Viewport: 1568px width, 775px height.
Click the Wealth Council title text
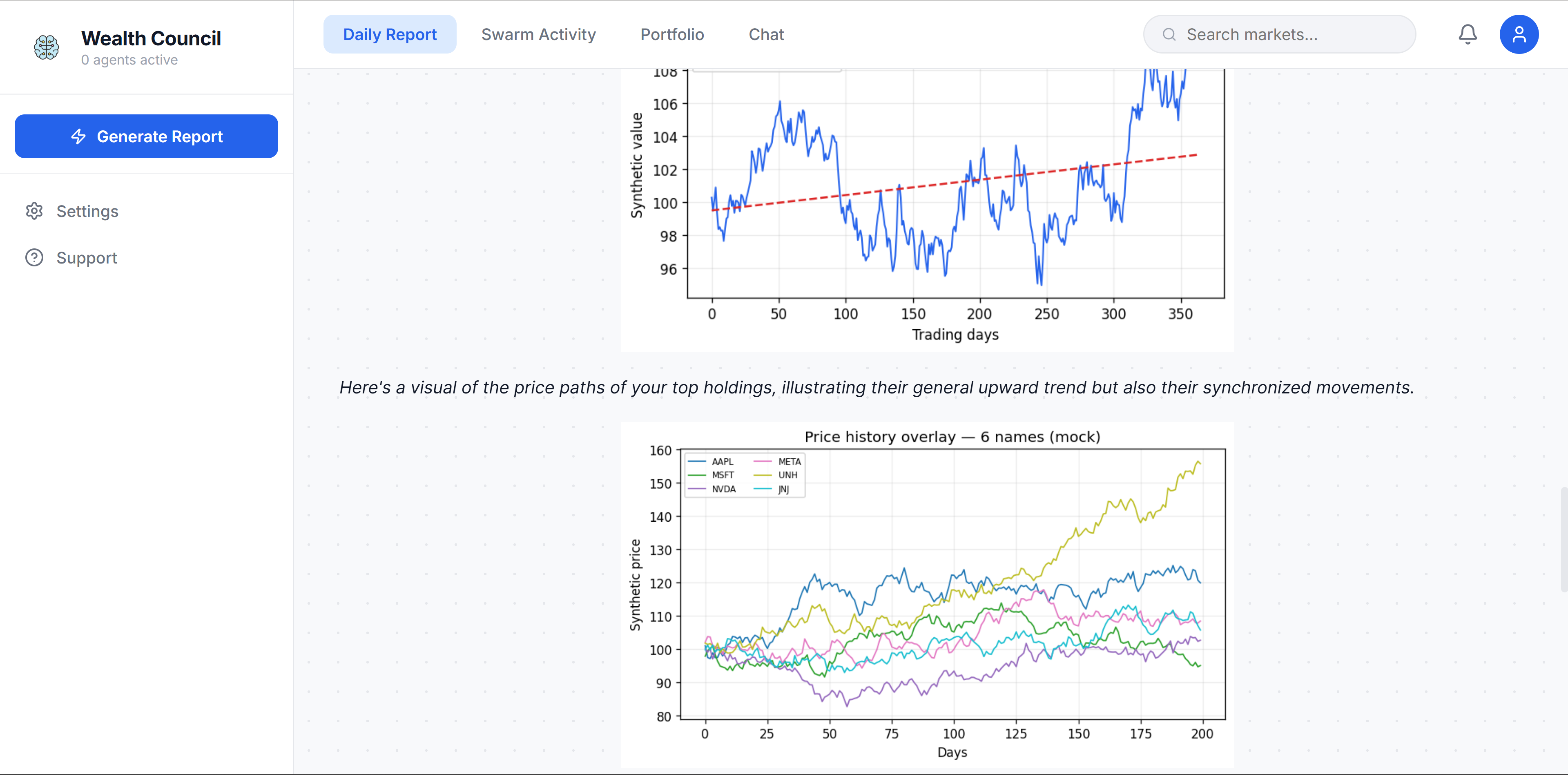coord(151,38)
